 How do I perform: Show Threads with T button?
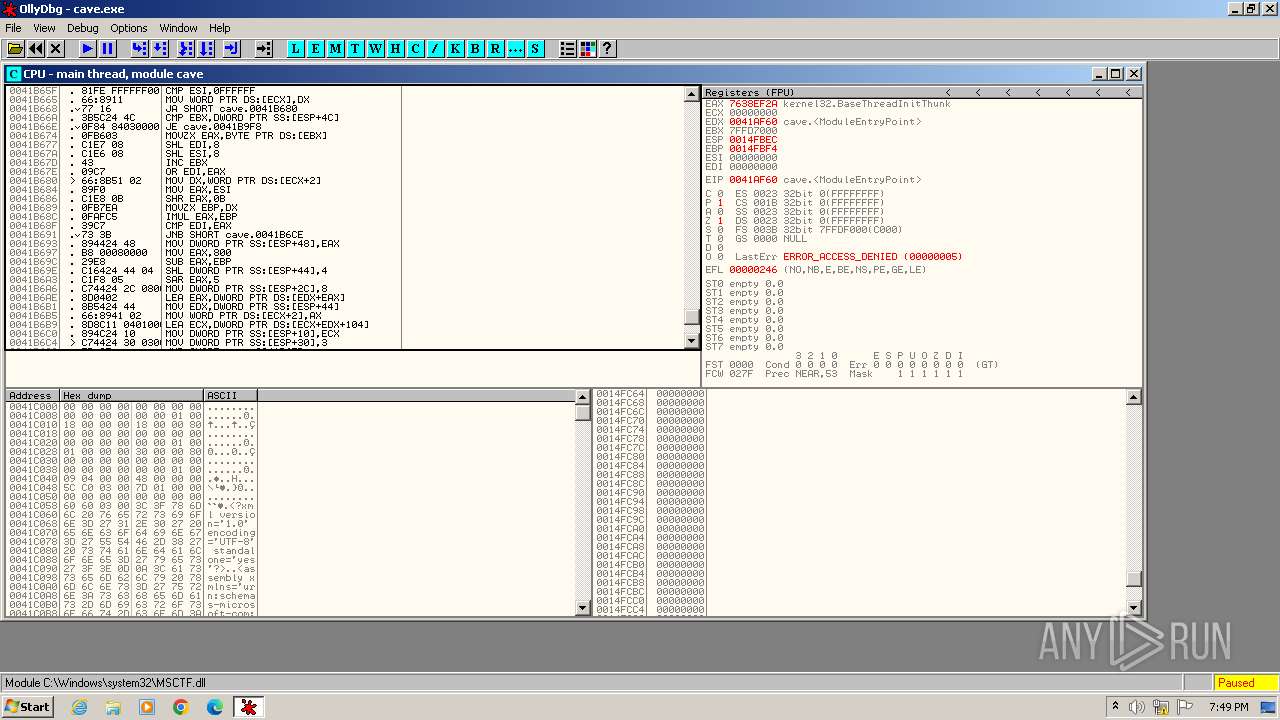coord(356,48)
